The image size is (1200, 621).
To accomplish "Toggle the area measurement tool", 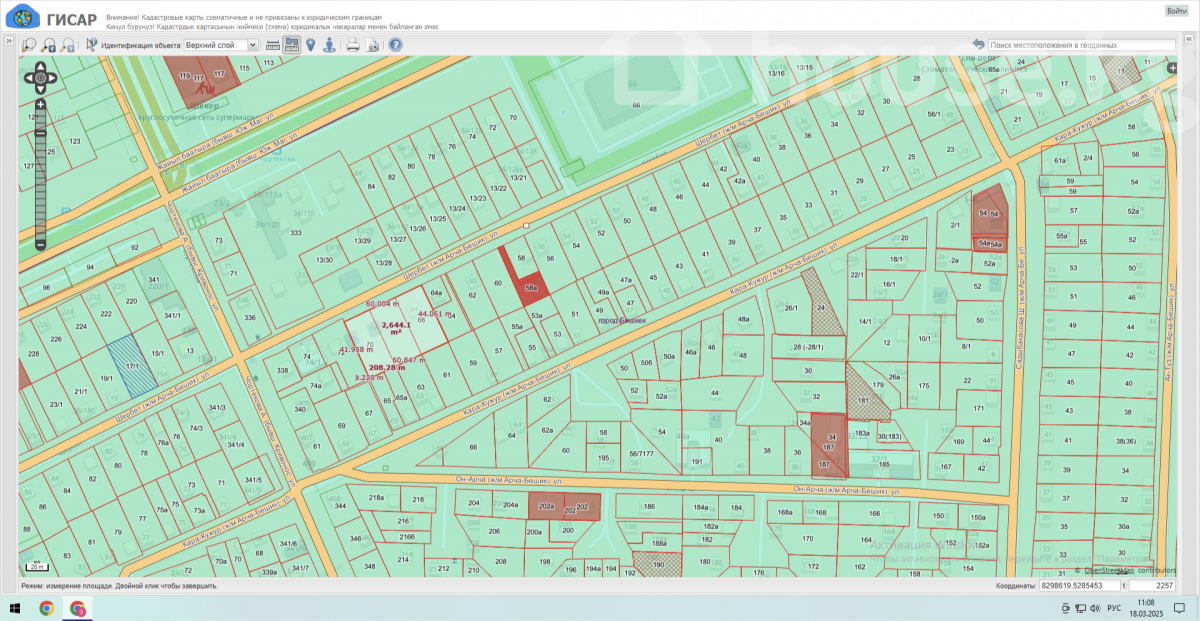I will click(x=292, y=45).
